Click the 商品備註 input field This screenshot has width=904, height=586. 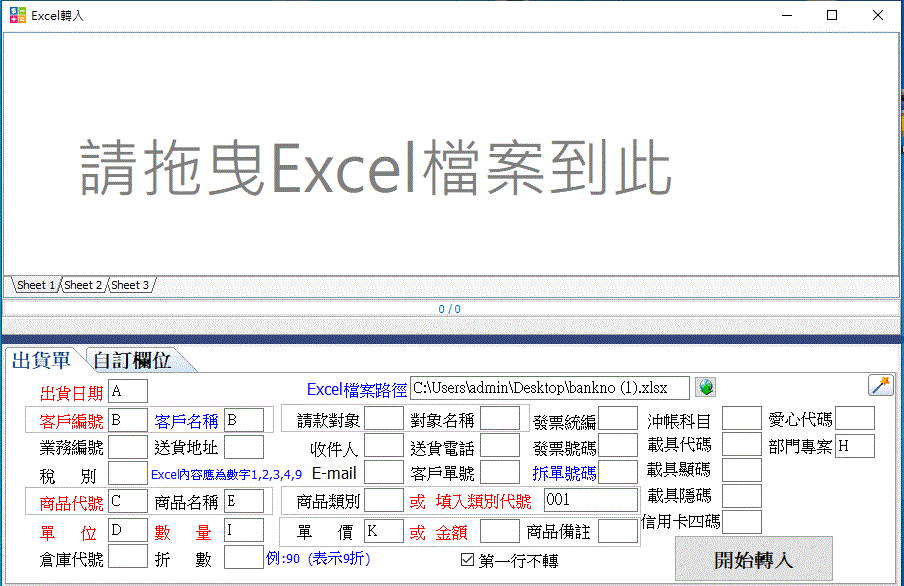point(618,531)
